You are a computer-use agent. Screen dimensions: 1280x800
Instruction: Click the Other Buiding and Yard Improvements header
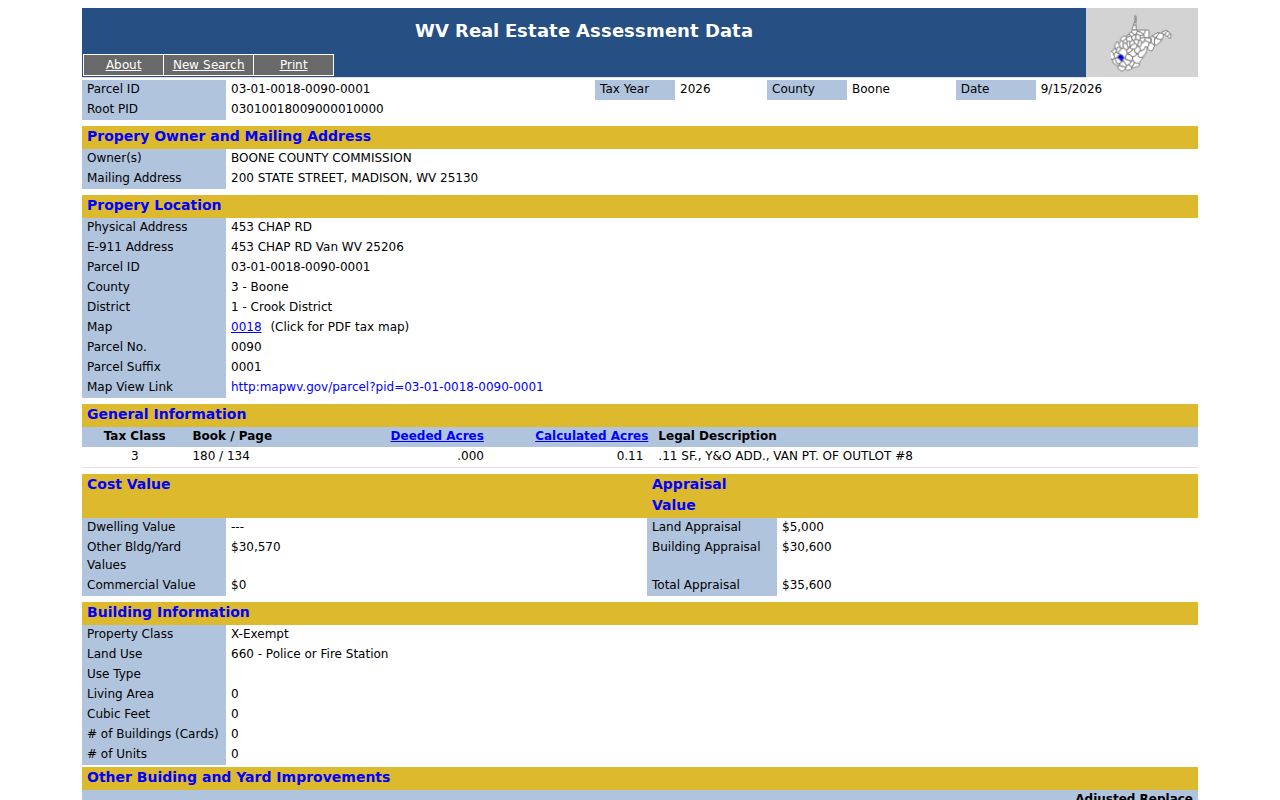[x=640, y=778]
